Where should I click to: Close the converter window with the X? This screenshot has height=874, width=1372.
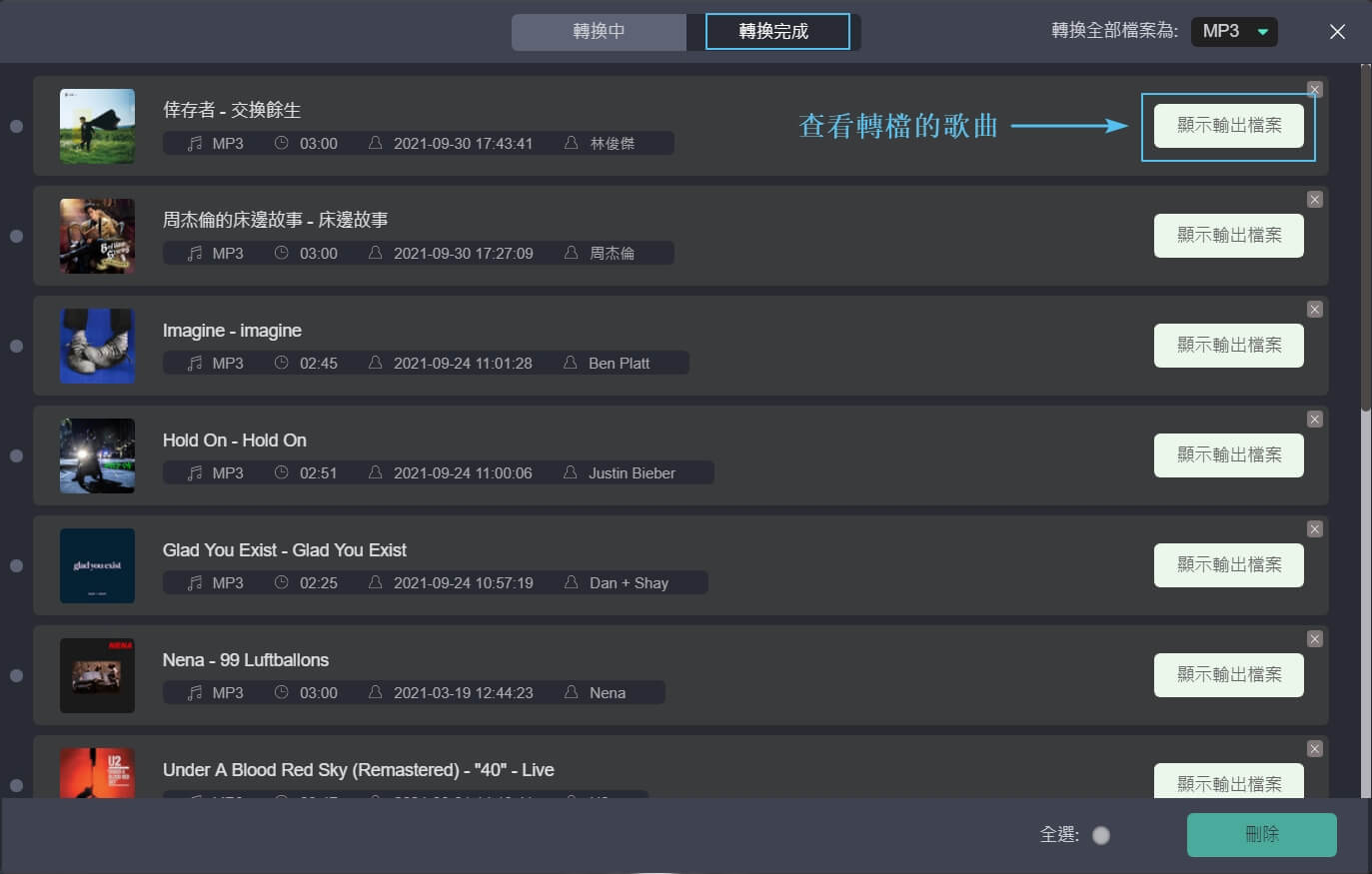pos(1337,32)
